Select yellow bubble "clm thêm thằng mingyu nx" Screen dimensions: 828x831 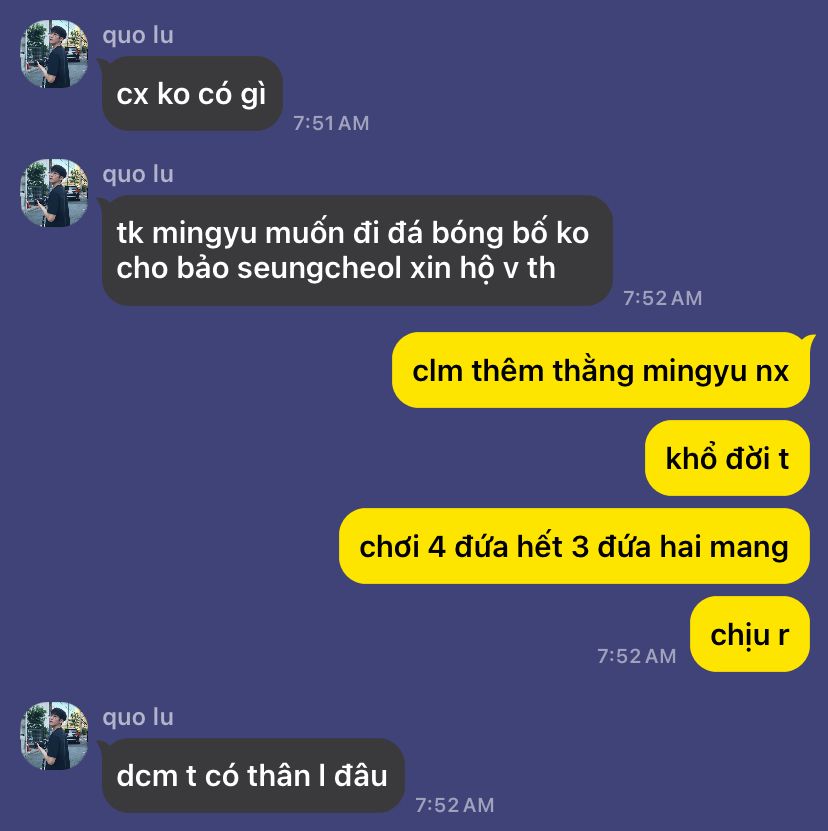[601, 370]
